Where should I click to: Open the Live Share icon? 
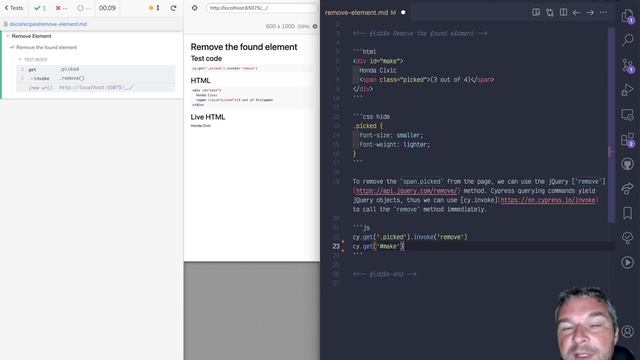click(x=628, y=189)
